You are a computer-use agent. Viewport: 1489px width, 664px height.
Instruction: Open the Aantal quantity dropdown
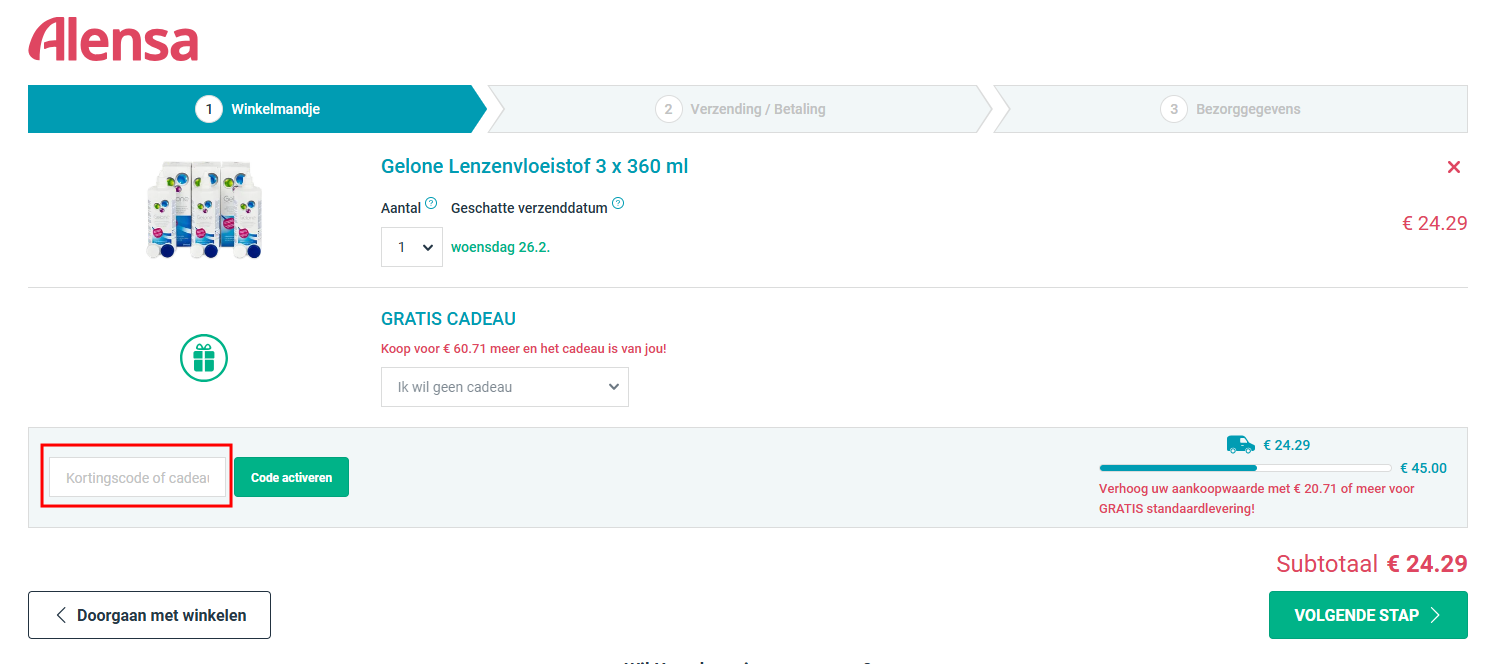coord(412,247)
